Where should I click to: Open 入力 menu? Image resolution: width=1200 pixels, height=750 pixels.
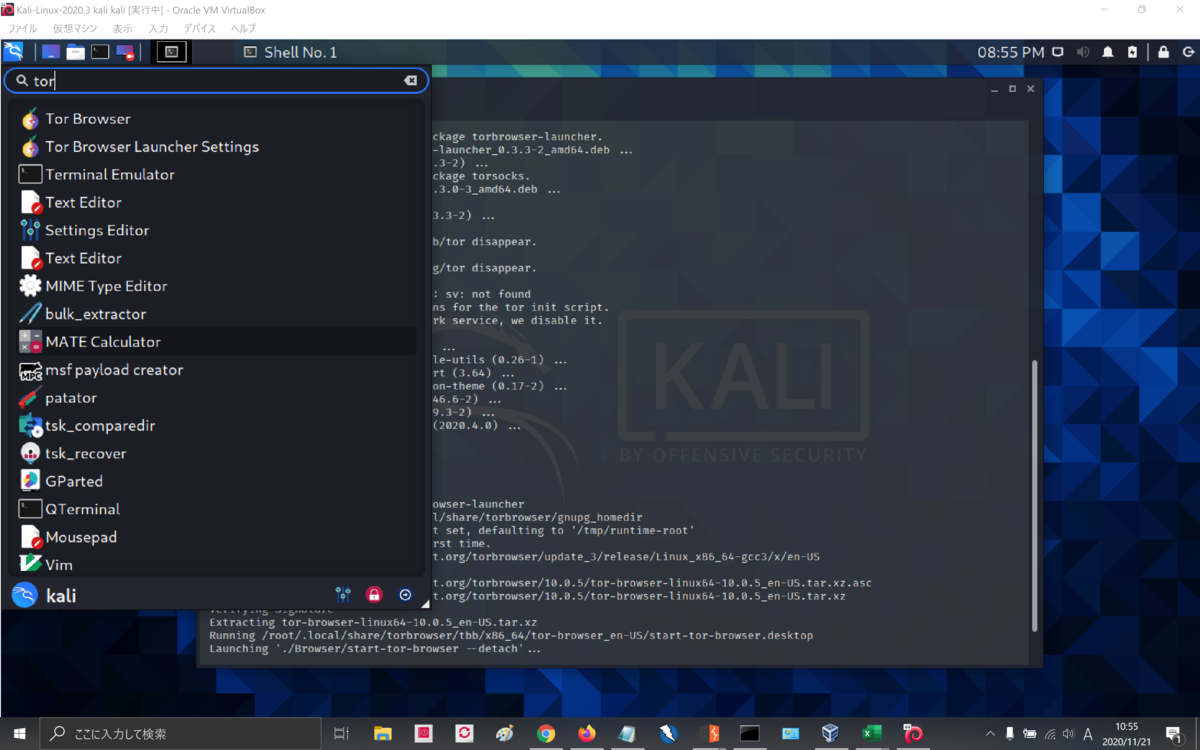pos(158,29)
